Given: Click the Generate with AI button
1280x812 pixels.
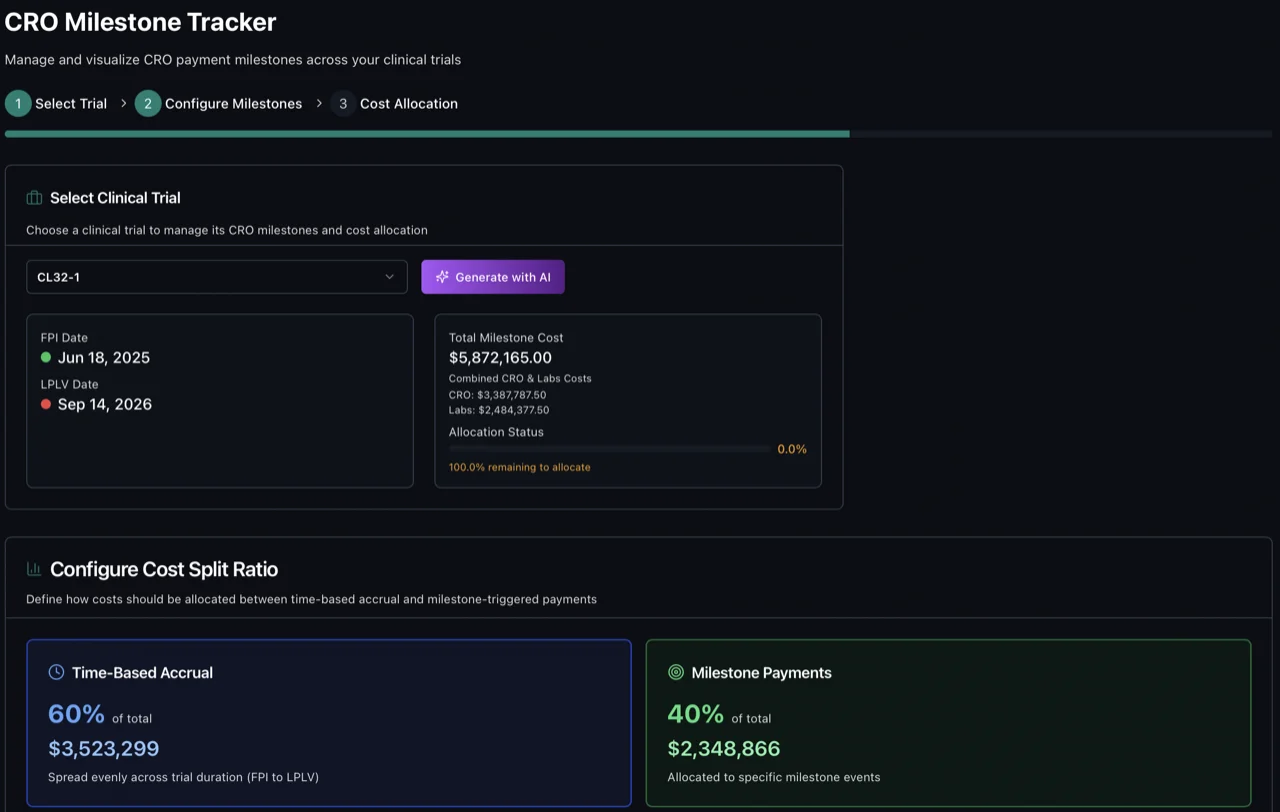Looking at the screenshot, I should (x=493, y=277).
